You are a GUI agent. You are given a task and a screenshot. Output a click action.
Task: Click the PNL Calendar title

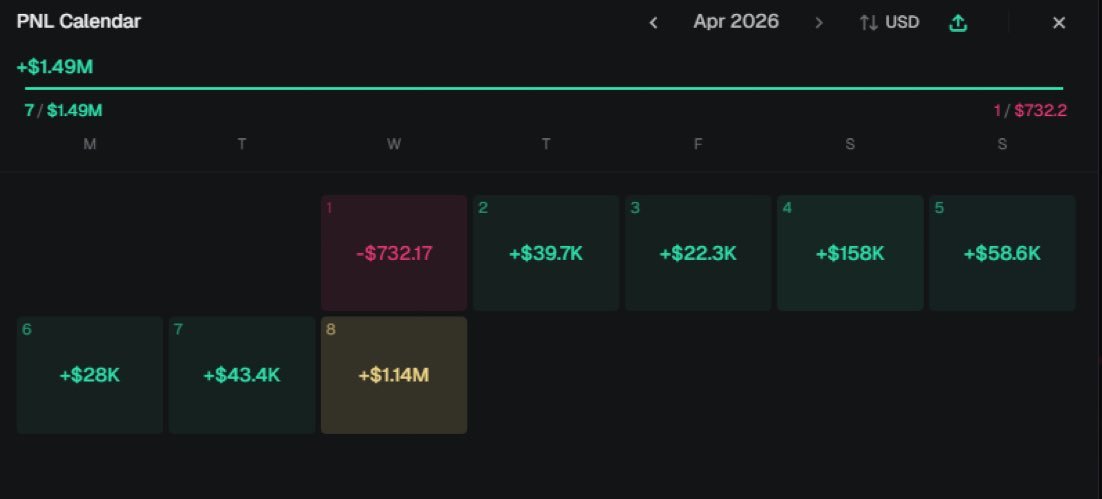[x=79, y=21]
